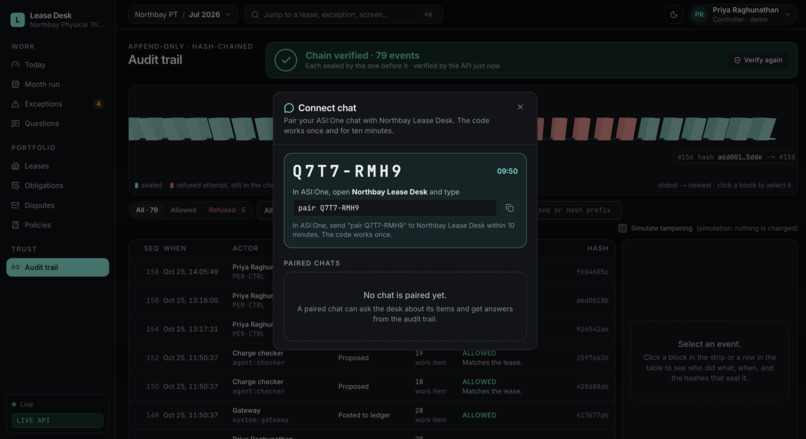Select event row 156 Oct 25, 13:18:00
This screenshot has width=806, height=439.
point(372,300)
